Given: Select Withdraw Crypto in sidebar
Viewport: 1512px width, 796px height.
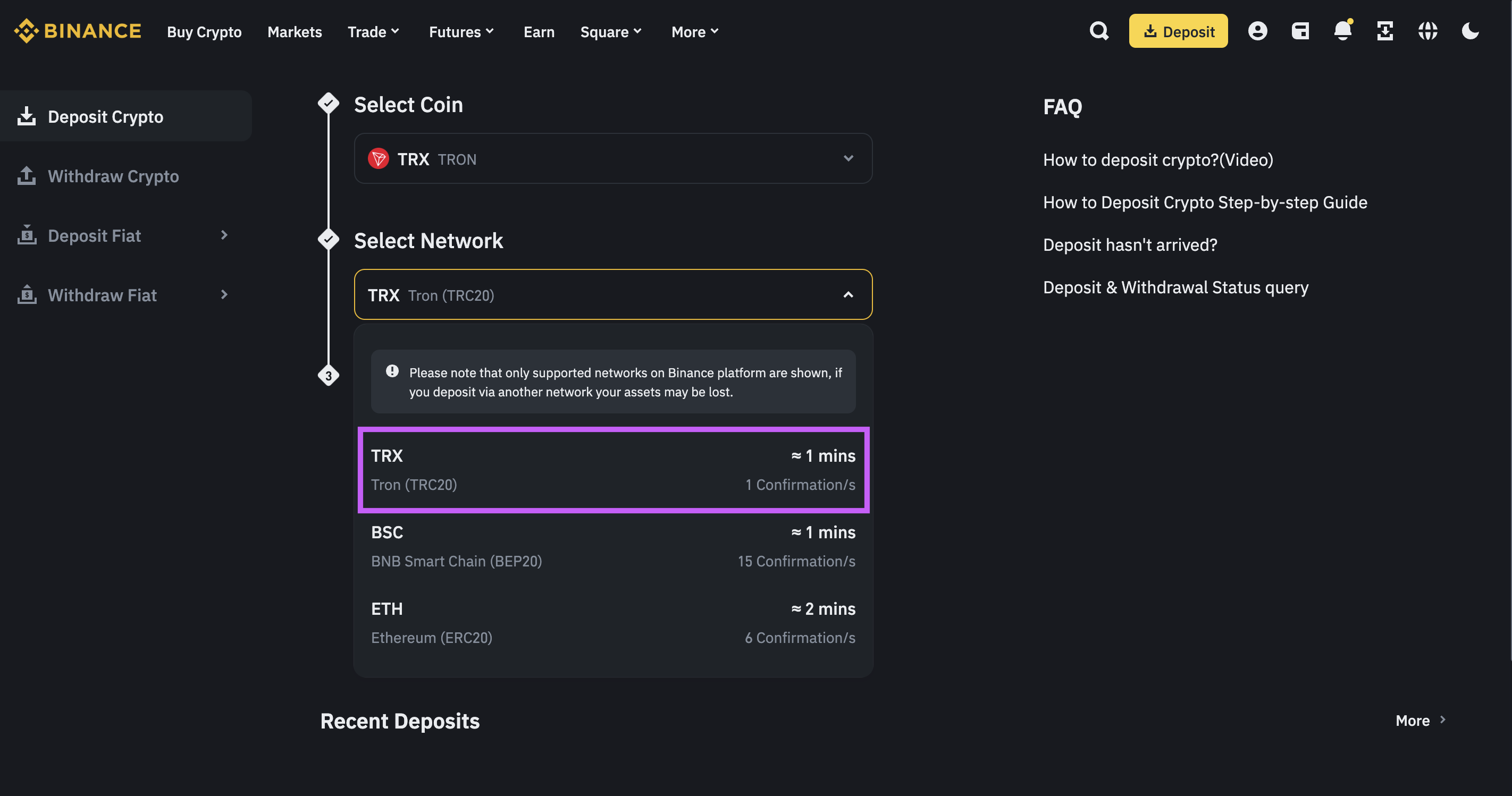Looking at the screenshot, I should [x=113, y=176].
